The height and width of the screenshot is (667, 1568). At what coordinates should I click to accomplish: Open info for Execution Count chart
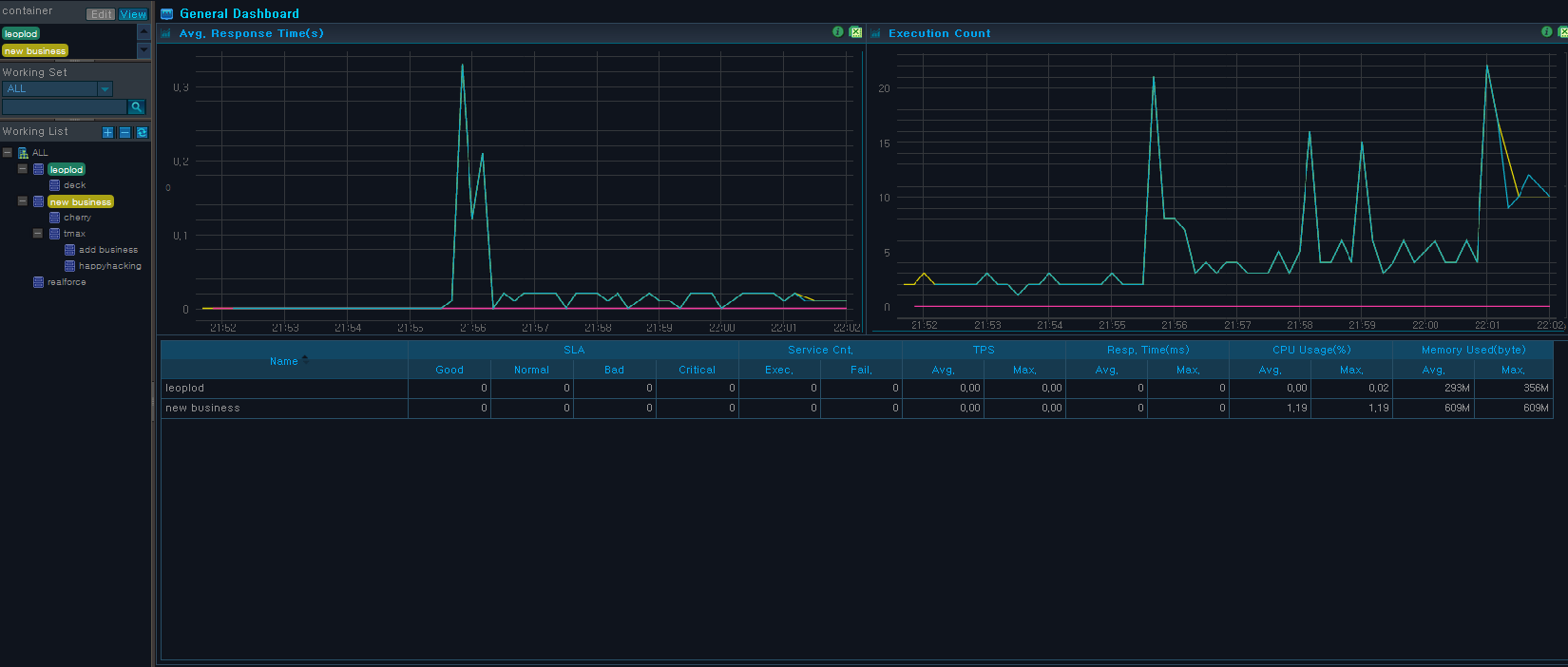pyautogui.click(x=1546, y=32)
